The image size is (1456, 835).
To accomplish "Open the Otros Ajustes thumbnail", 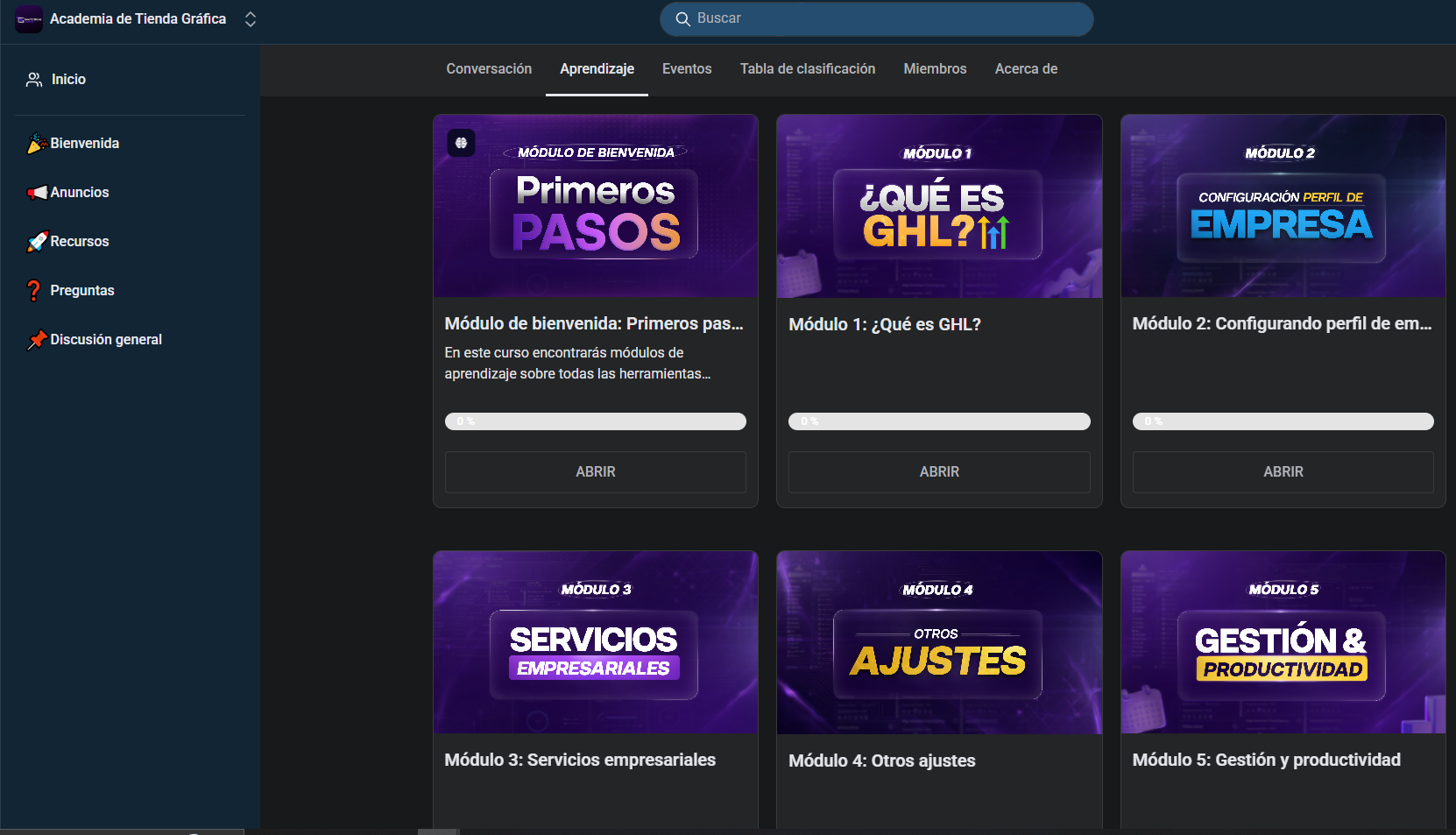I will click(939, 642).
